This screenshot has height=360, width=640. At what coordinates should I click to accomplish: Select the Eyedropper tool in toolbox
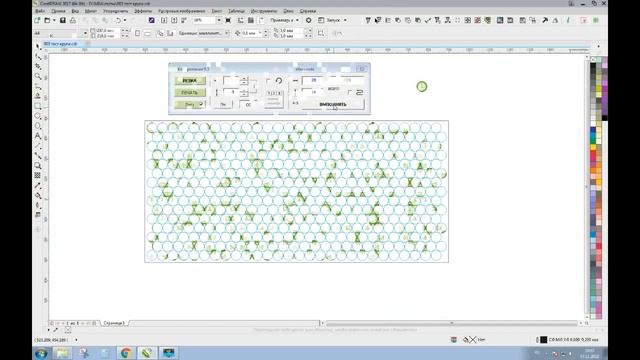coord(38,186)
